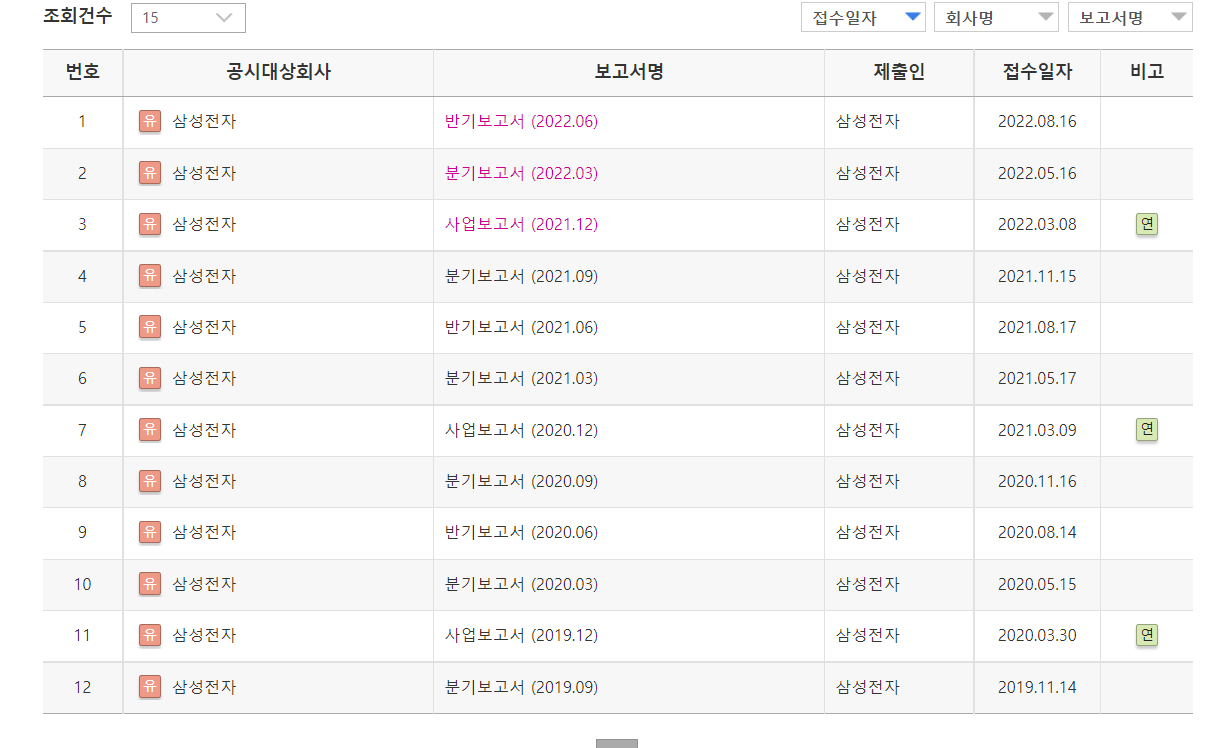Sort results by 접수일자

(x=863, y=17)
